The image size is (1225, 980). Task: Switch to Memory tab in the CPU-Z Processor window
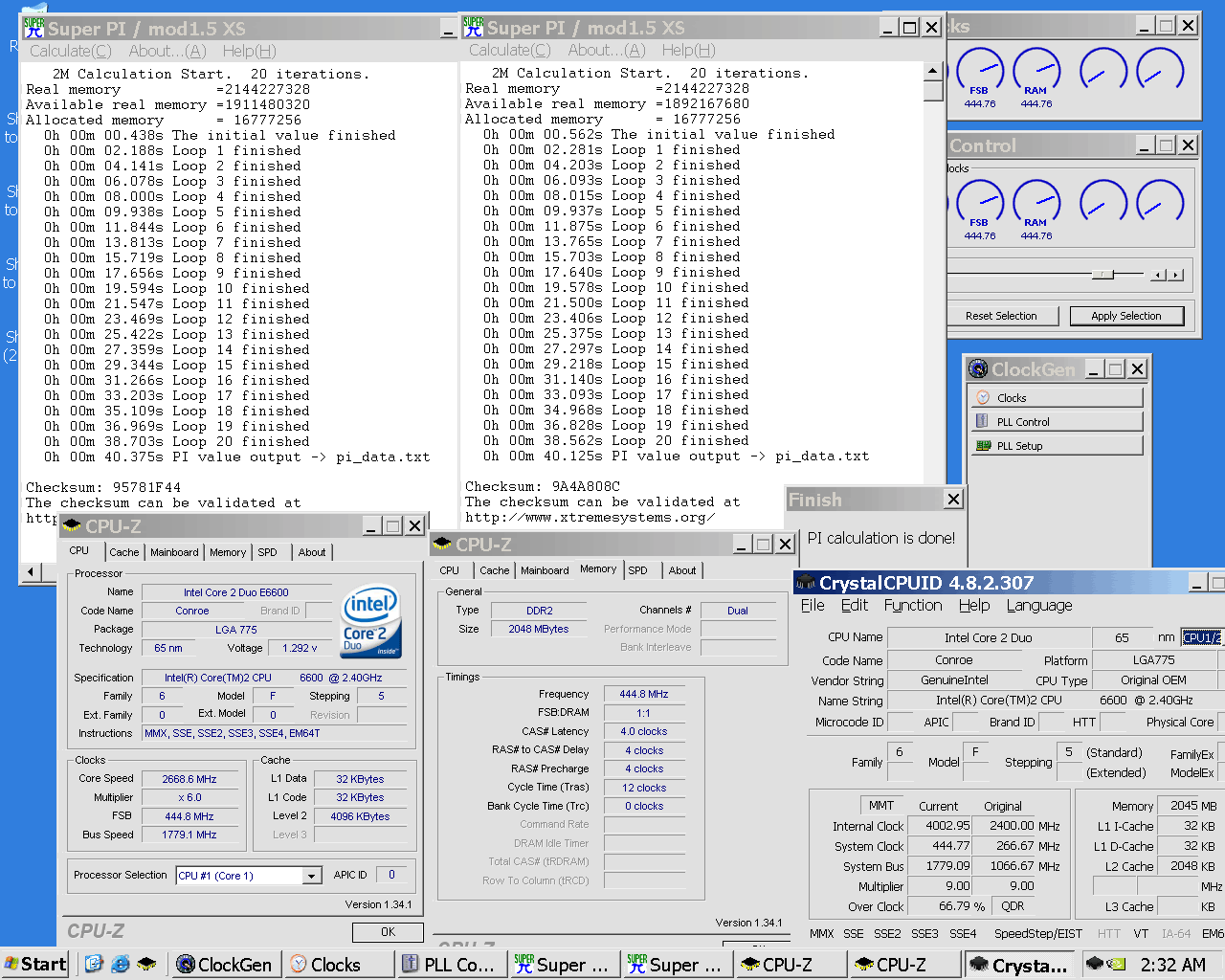(228, 552)
